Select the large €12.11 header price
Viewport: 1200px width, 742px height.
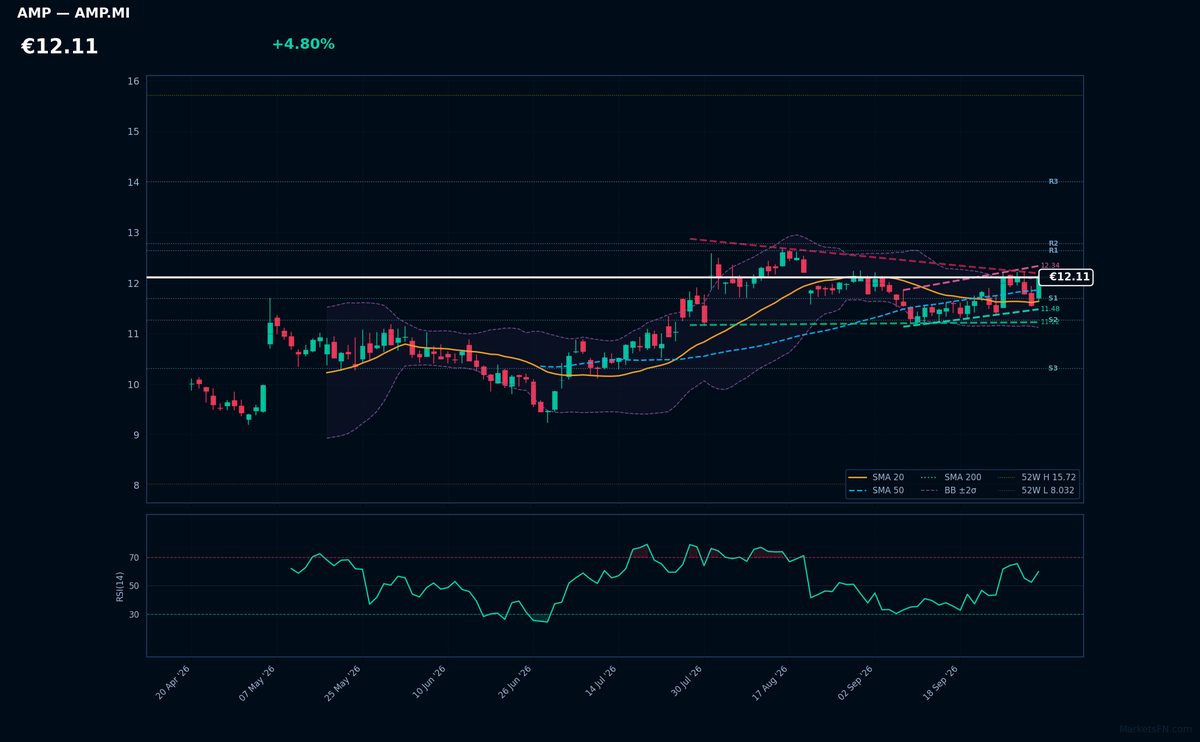coord(59,47)
